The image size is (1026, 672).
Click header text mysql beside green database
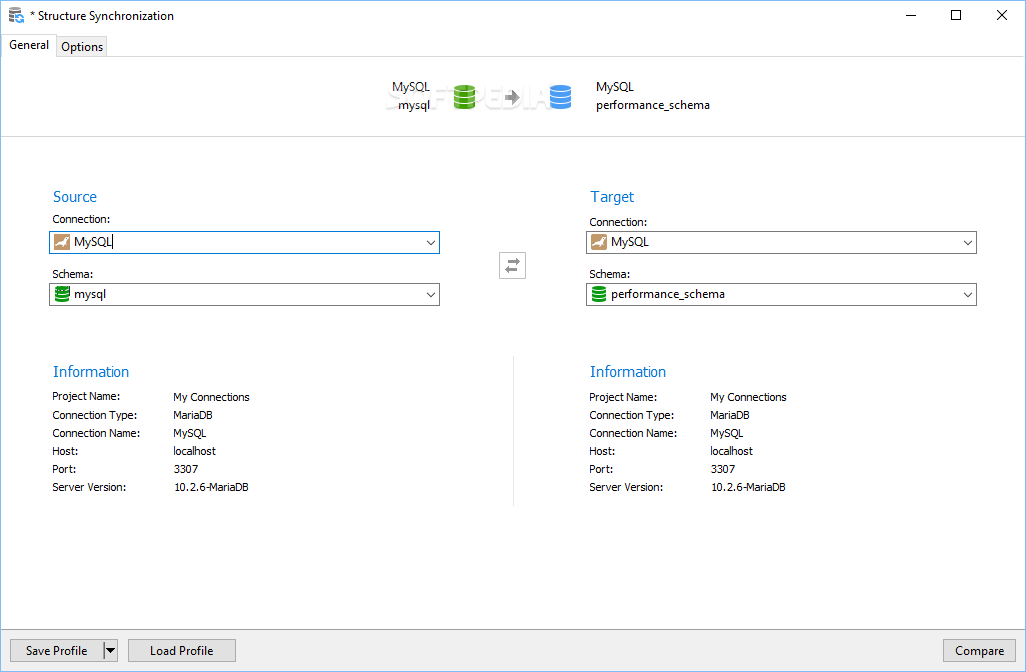(x=414, y=105)
